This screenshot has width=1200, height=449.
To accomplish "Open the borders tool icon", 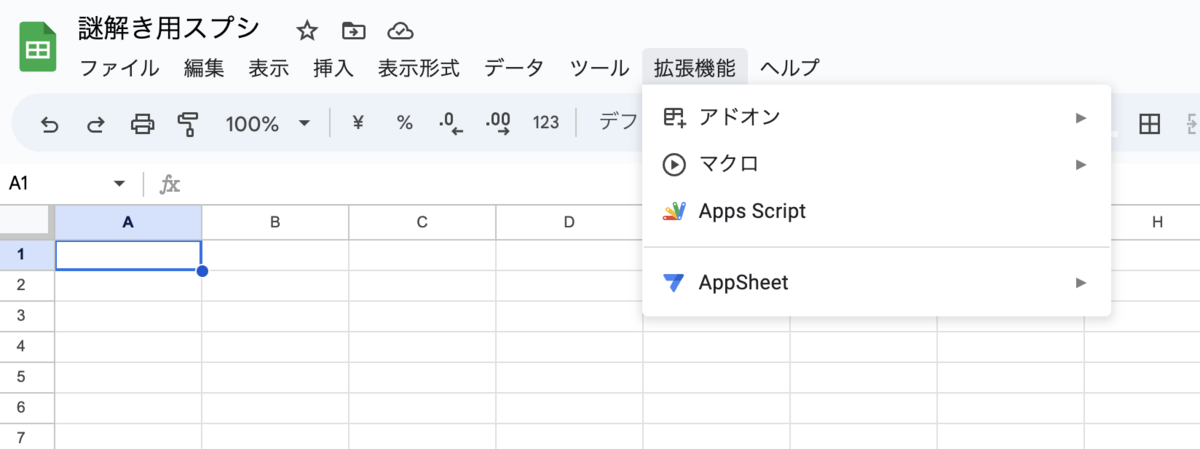I will [1150, 124].
